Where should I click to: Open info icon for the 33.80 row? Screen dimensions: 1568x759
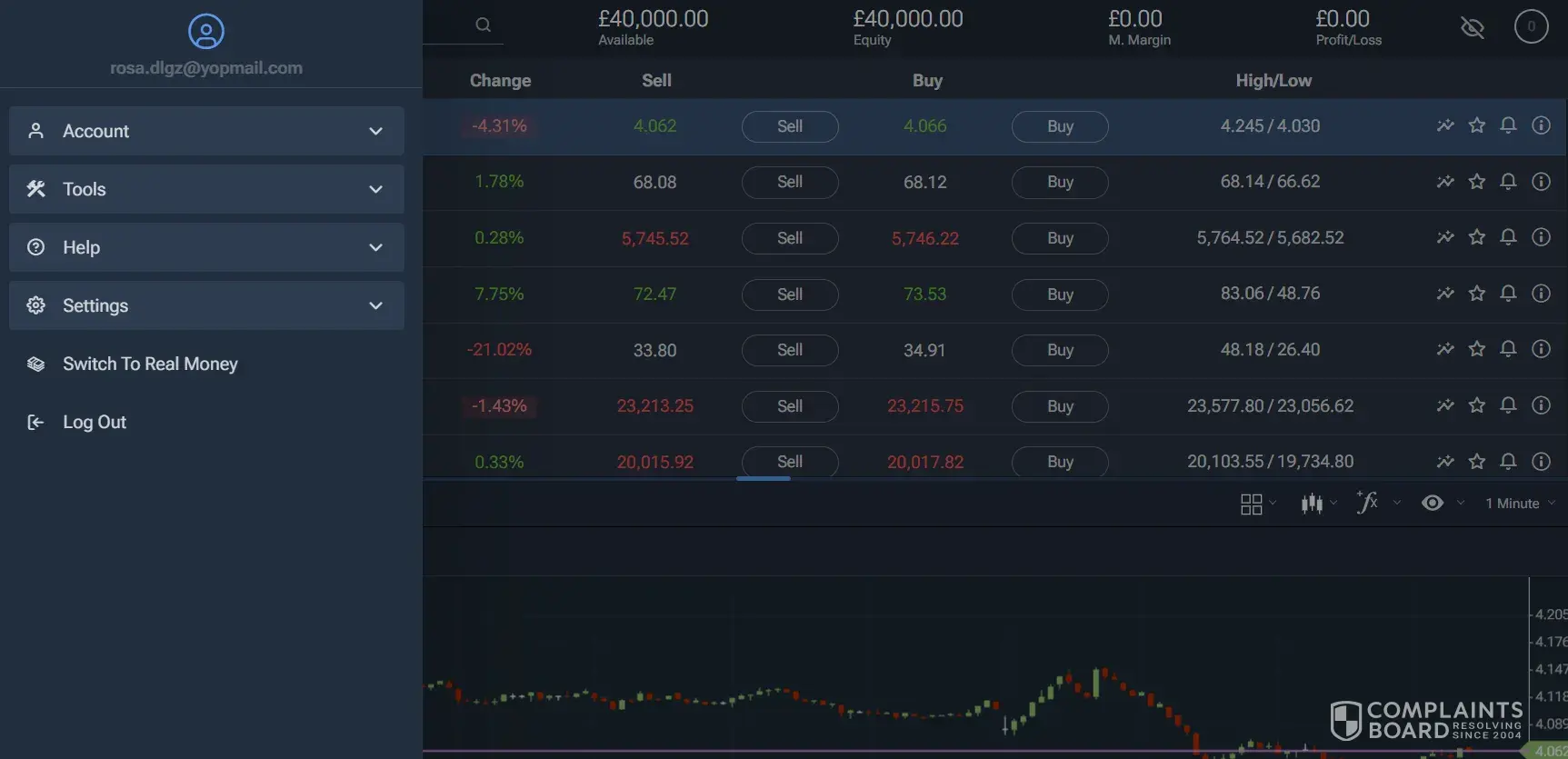pyautogui.click(x=1541, y=349)
